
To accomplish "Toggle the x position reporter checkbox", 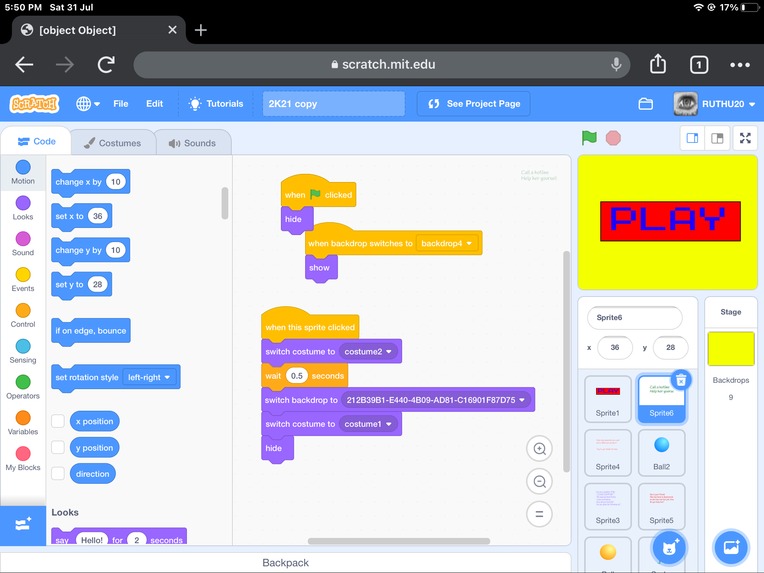I will click(x=58, y=421).
